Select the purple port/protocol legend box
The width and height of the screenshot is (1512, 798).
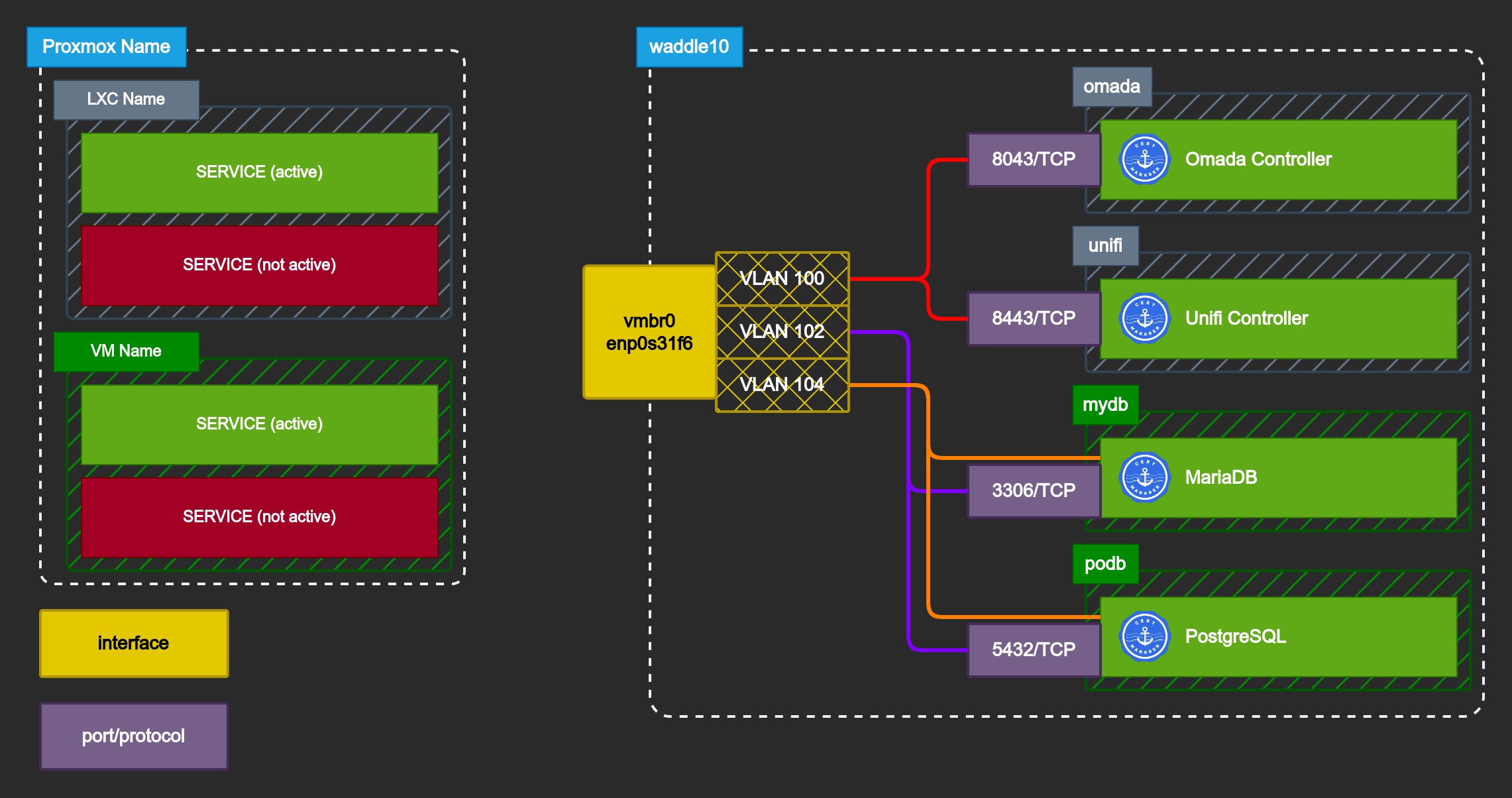134,736
